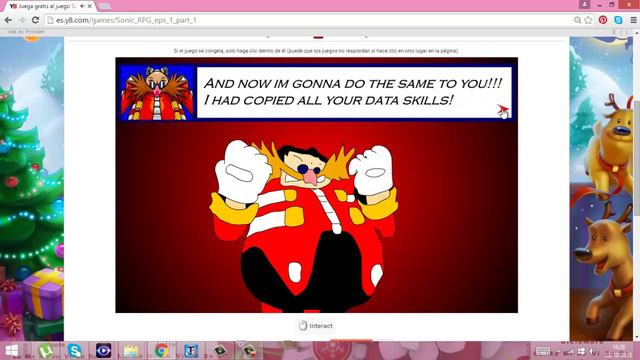The image size is (640, 360).
Task: Reload the page with the refresh icon
Action: [36, 20]
